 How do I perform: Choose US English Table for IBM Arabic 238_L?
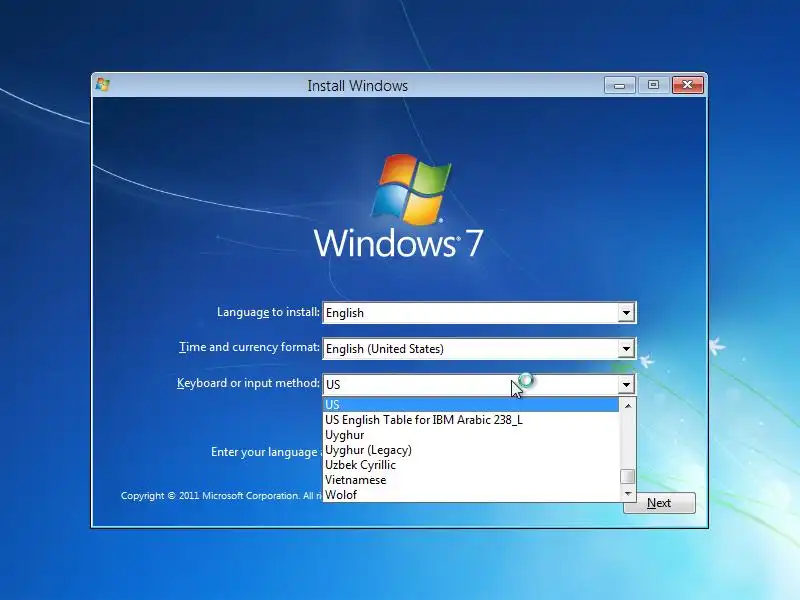[x=471, y=420]
